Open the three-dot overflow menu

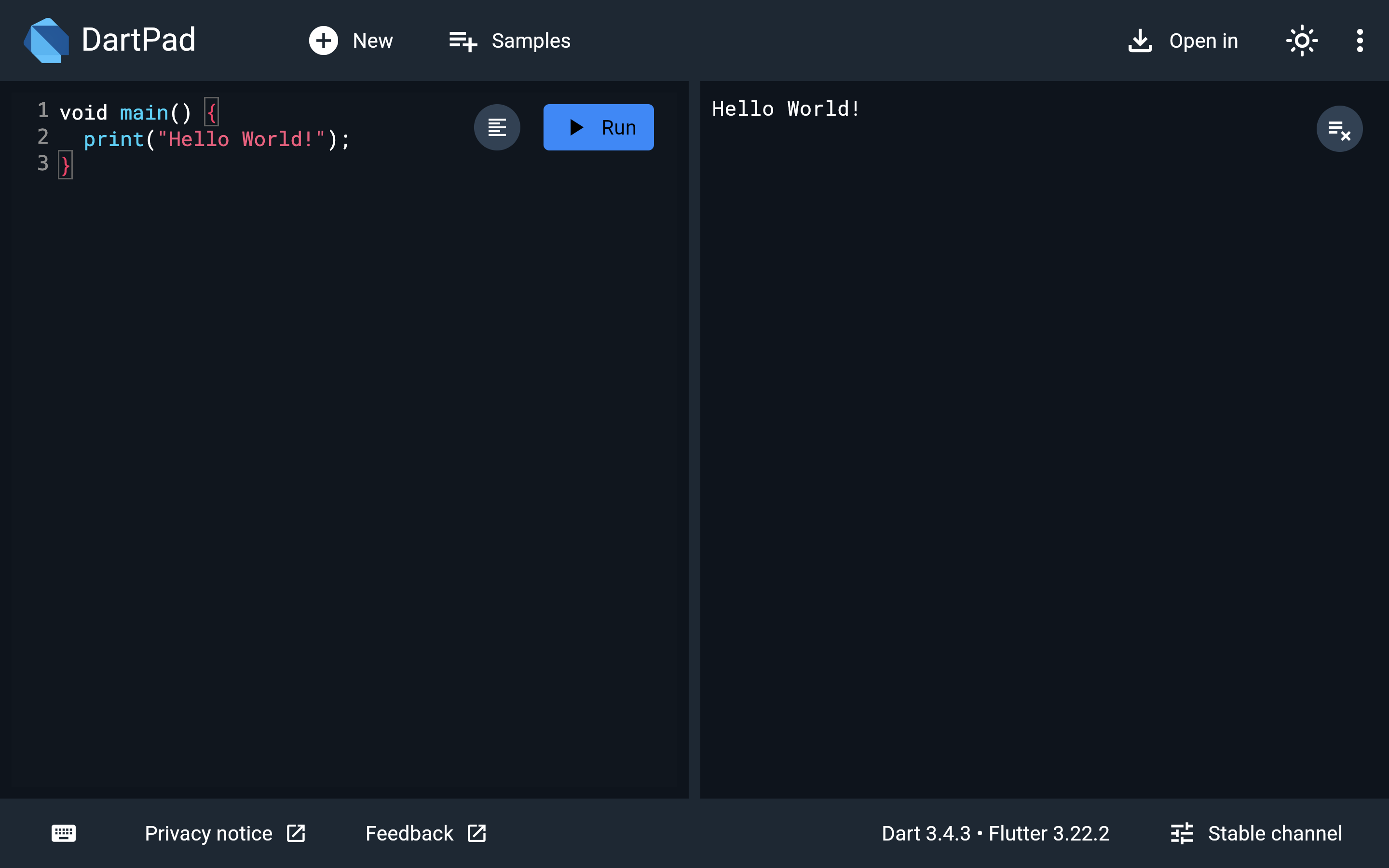click(1359, 41)
